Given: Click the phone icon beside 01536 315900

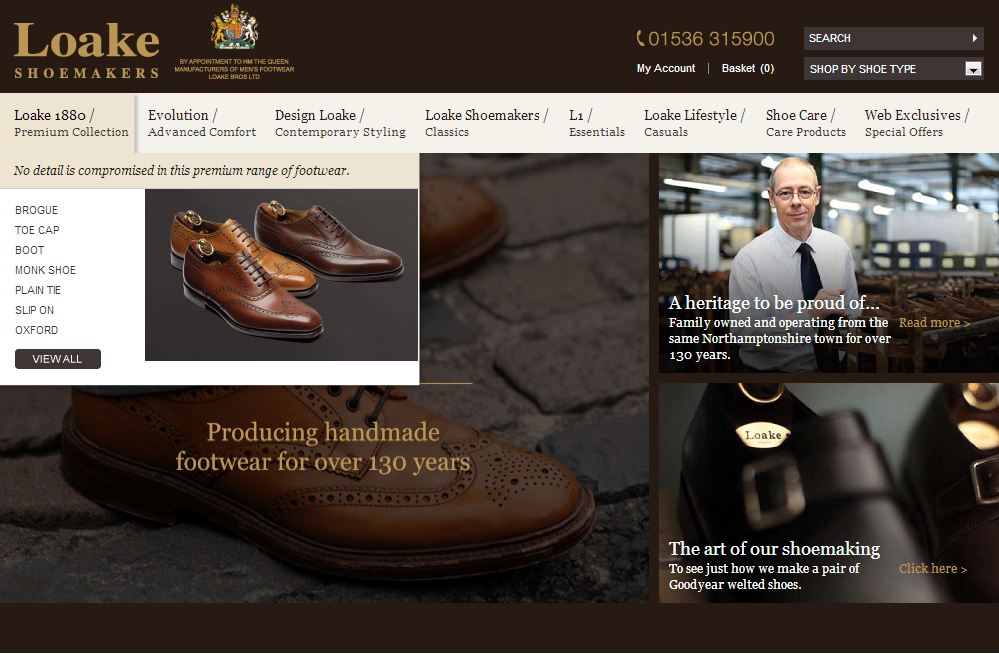Looking at the screenshot, I should [x=640, y=39].
